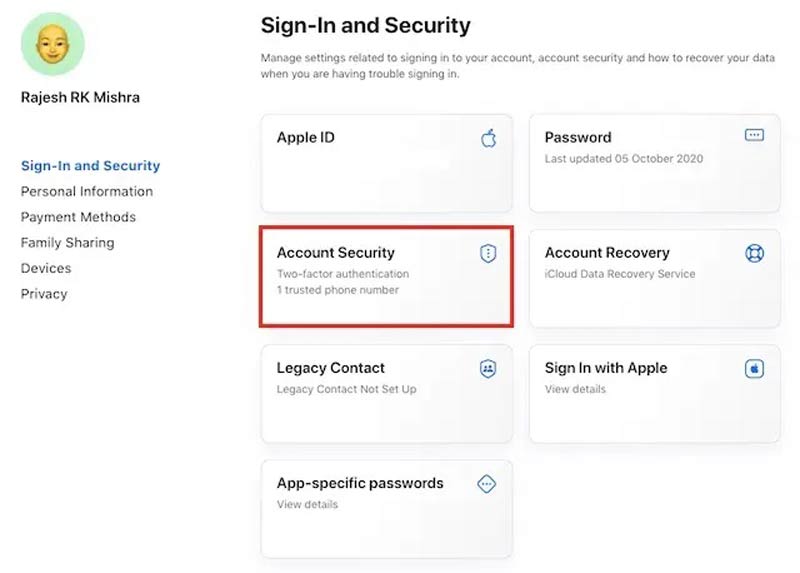Click the password dots icon on Password card
Viewport: 800px width, 573px height.
(755, 135)
